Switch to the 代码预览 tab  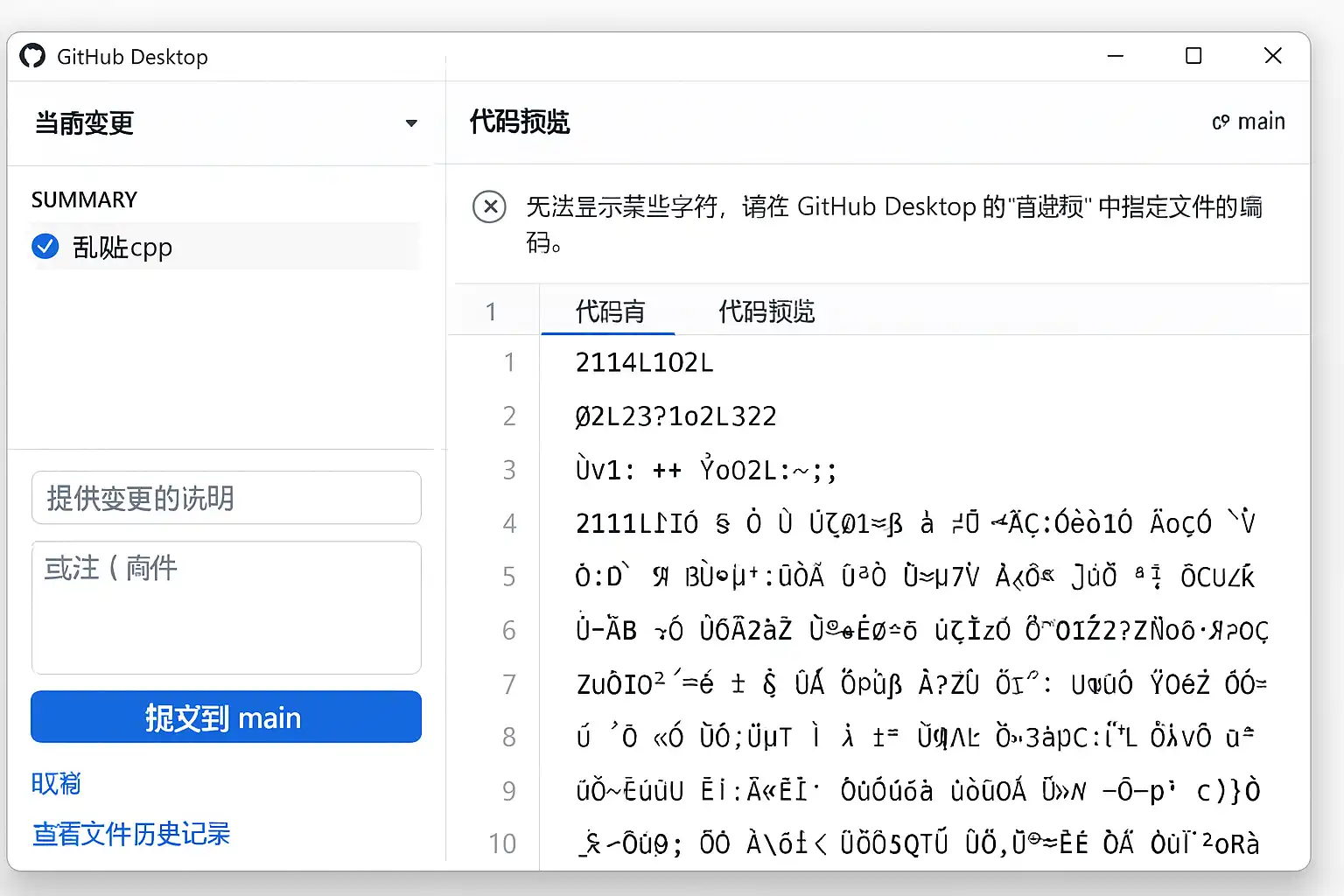coord(766,311)
